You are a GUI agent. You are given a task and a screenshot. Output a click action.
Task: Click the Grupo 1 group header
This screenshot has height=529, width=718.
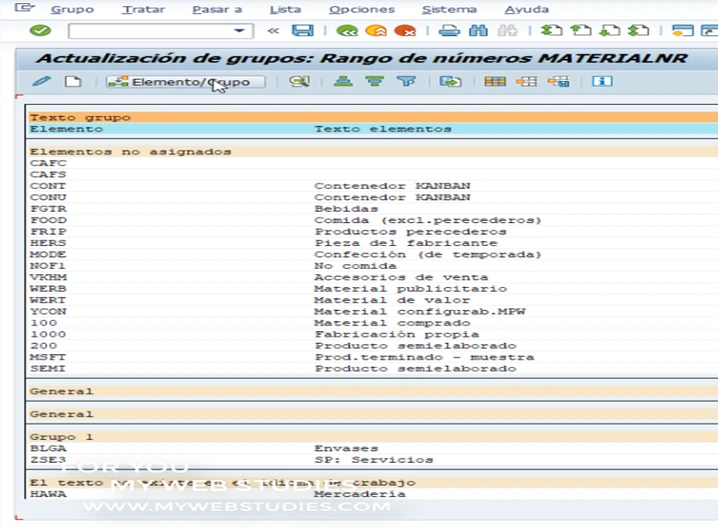click(373, 437)
